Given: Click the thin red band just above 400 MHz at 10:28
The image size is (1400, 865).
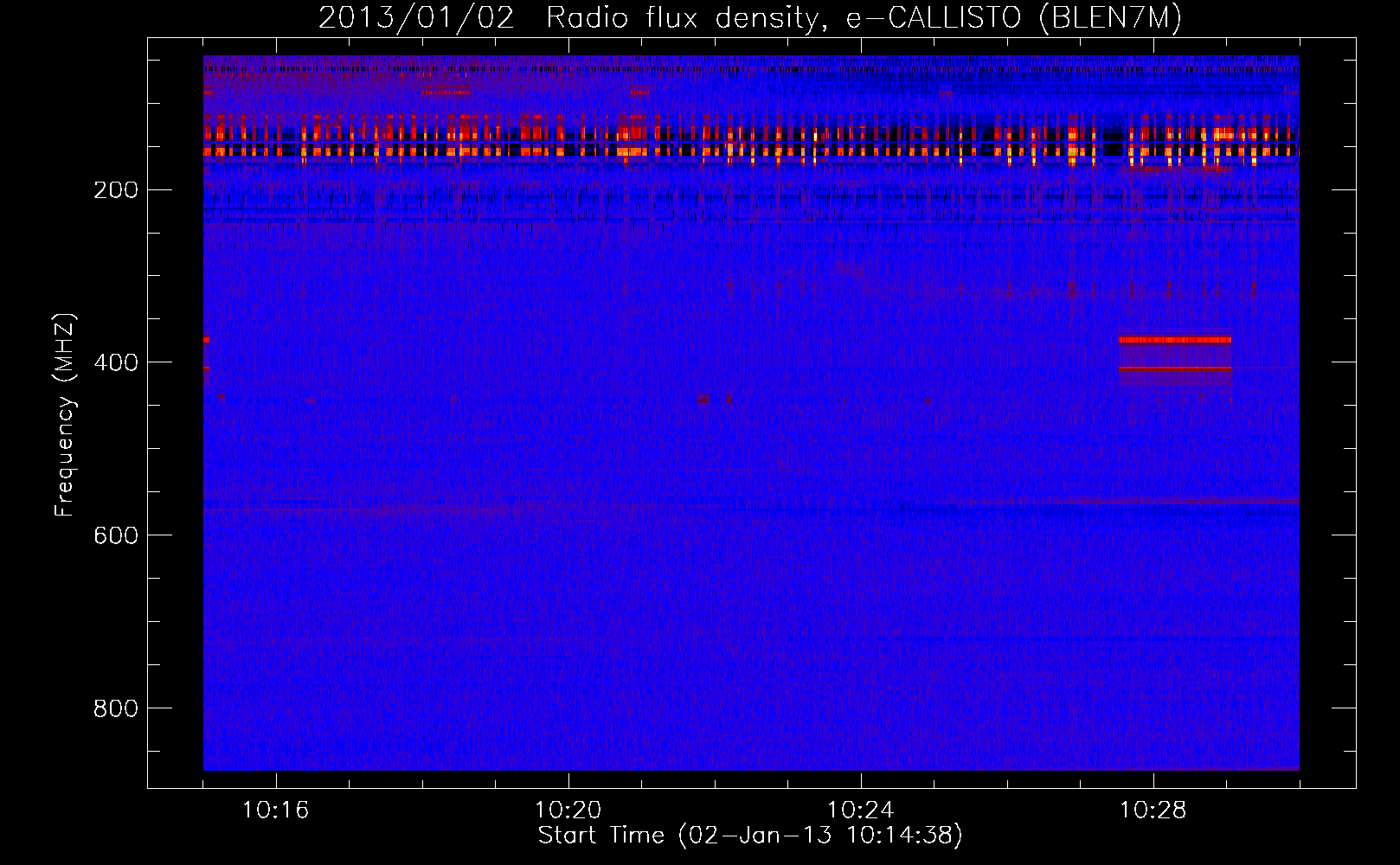Looking at the screenshot, I should point(1175,368).
